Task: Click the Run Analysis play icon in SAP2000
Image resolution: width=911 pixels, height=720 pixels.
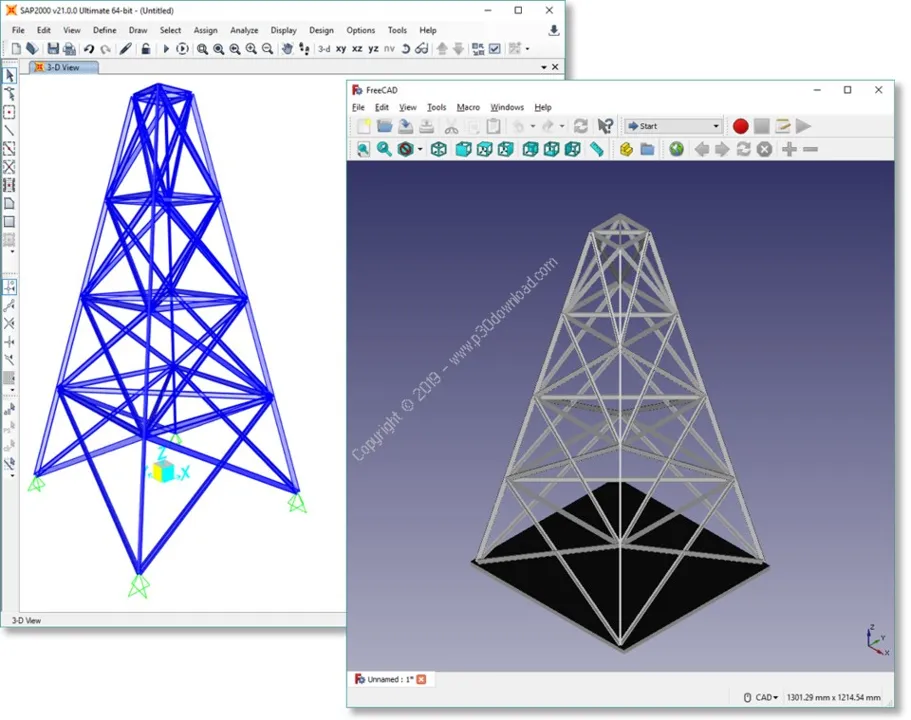Action: click(166, 49)
